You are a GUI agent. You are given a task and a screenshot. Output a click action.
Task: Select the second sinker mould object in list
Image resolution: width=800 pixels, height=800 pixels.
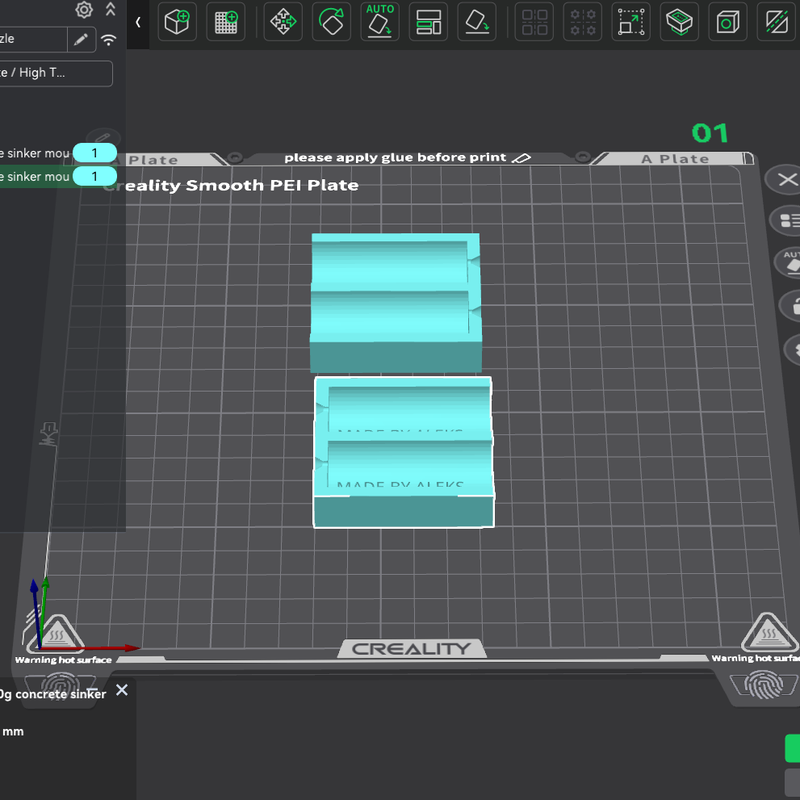35,177
